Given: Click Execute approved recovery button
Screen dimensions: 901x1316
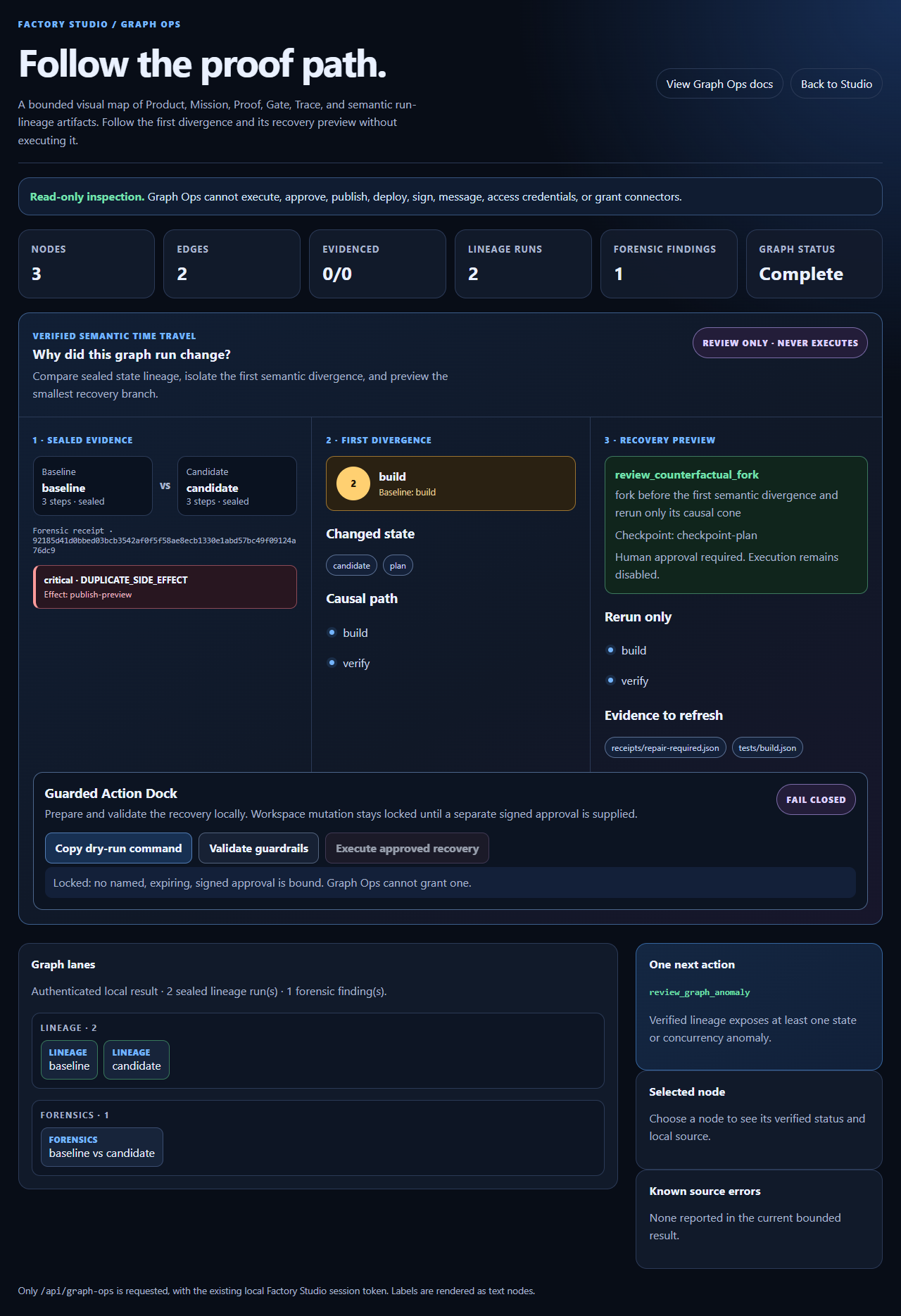Looking at the screenshot, I should 407,848.
